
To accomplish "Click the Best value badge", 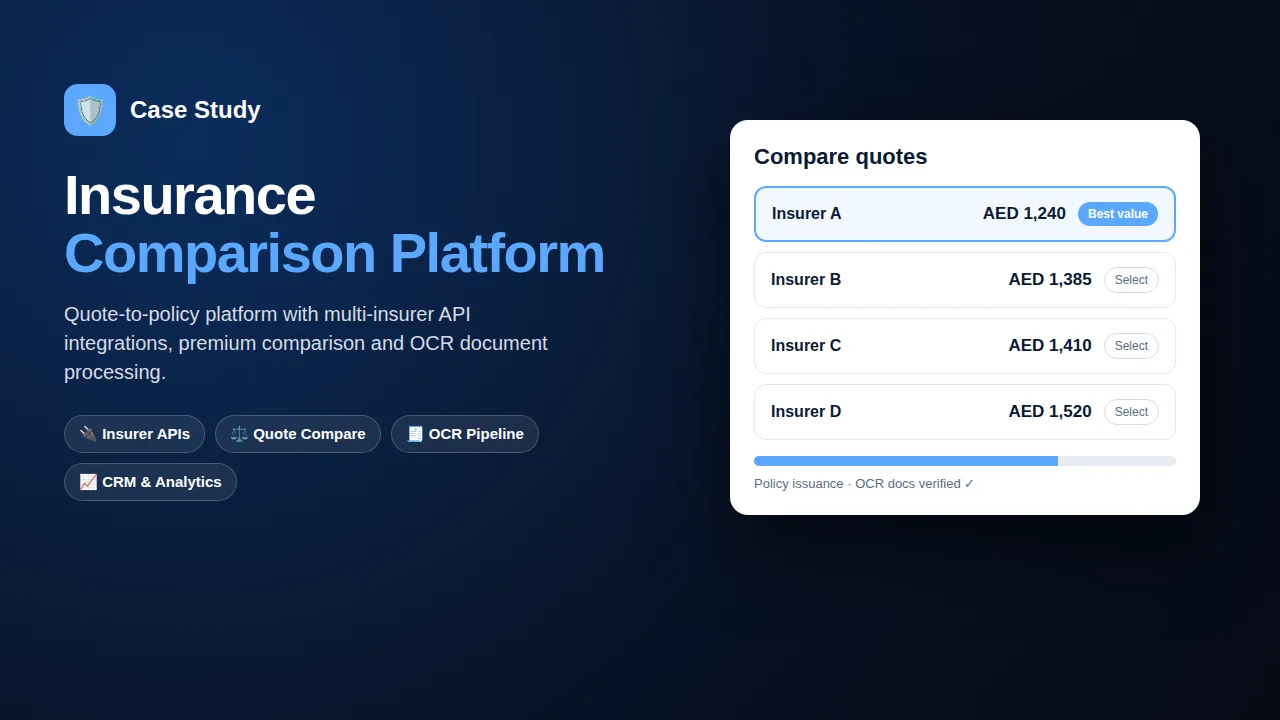I will [x=1118, y=214].
